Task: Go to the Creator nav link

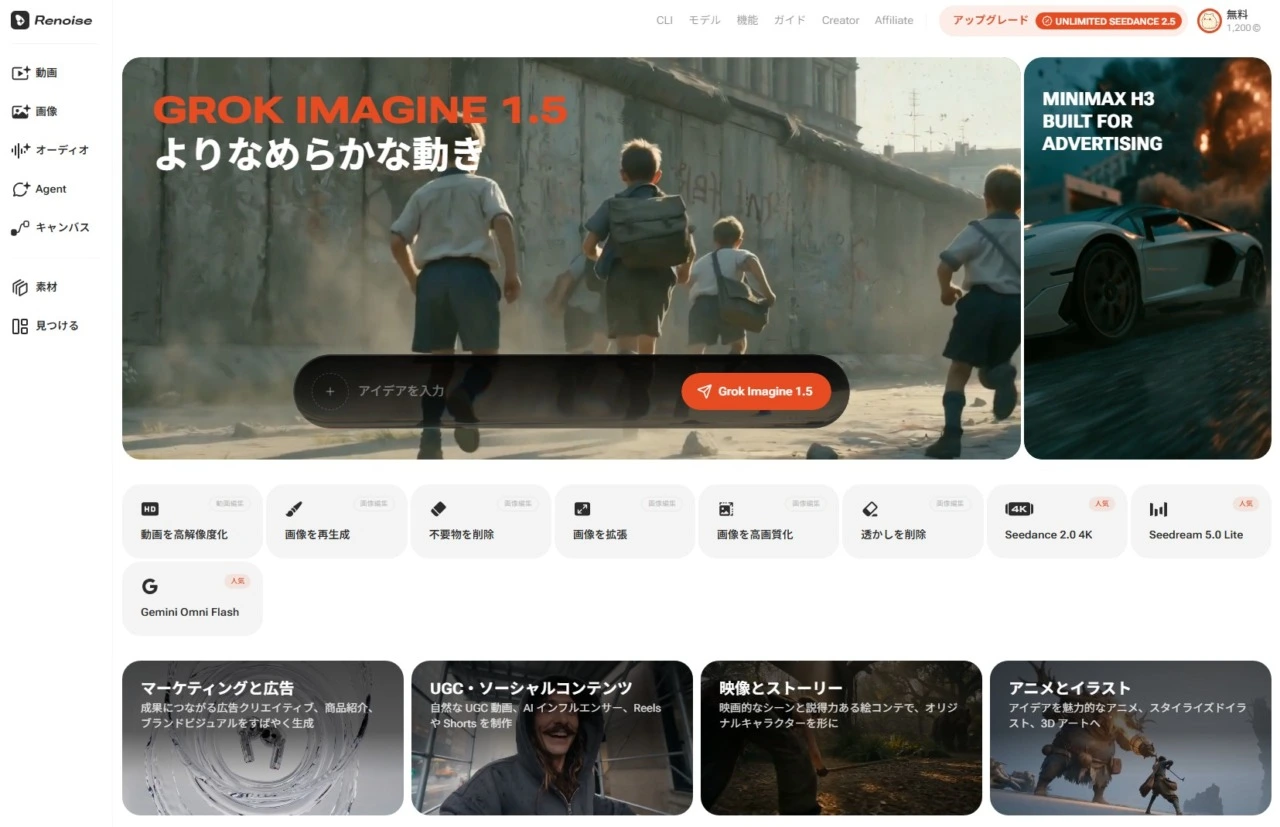Action: tap(840, 20)
